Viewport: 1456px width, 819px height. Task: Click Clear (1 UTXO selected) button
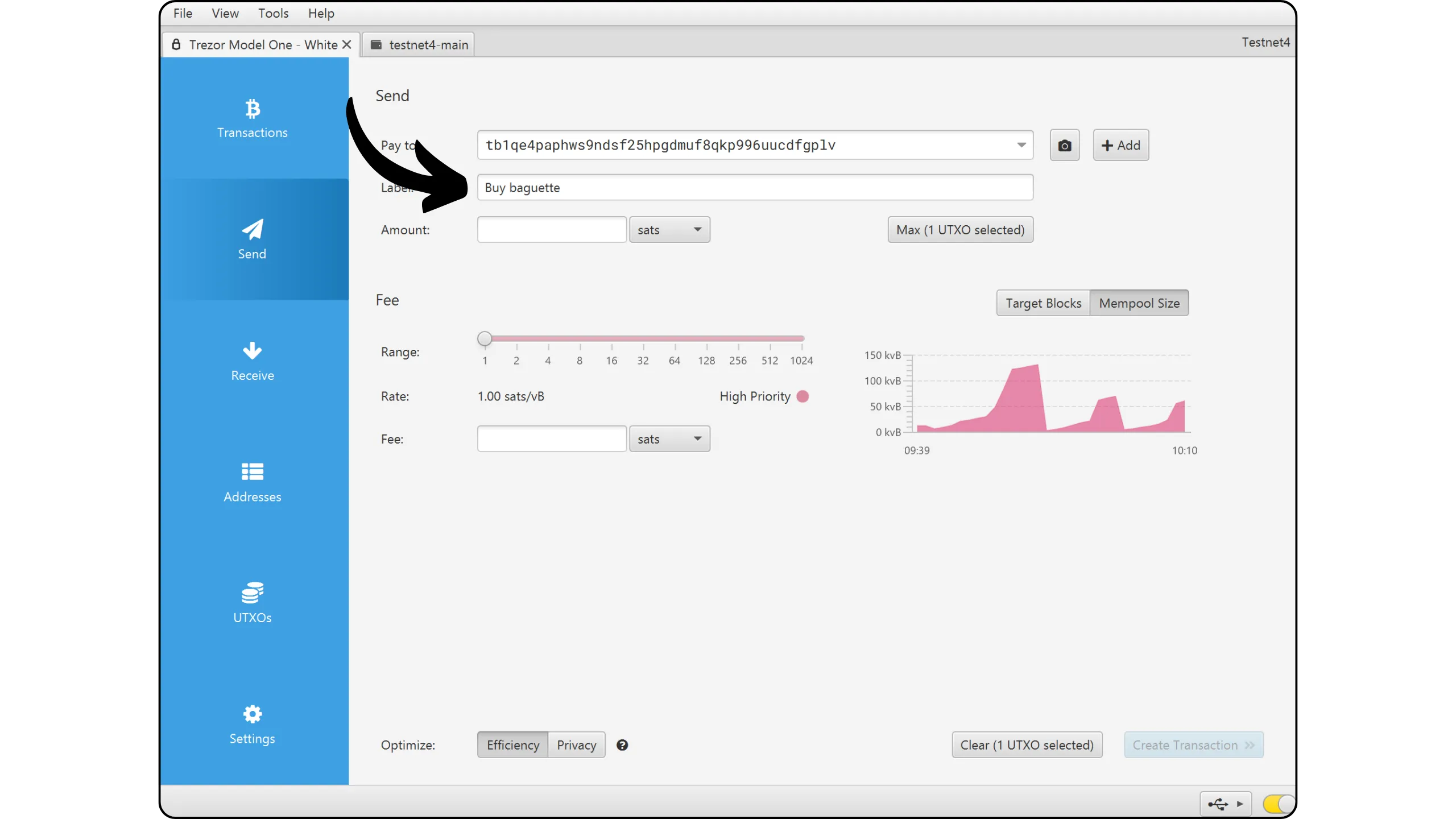[x=1027, y=745]
